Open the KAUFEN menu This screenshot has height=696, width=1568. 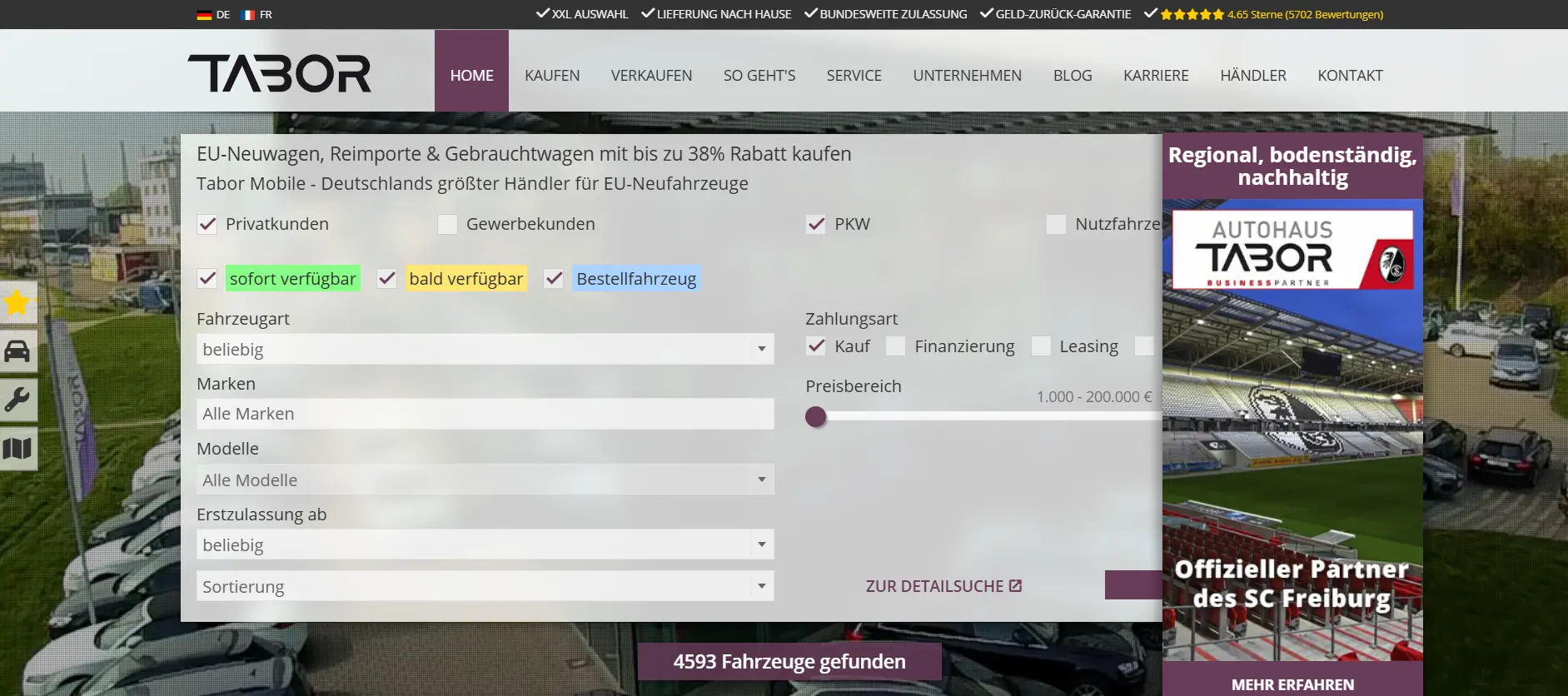pos(552,75)
